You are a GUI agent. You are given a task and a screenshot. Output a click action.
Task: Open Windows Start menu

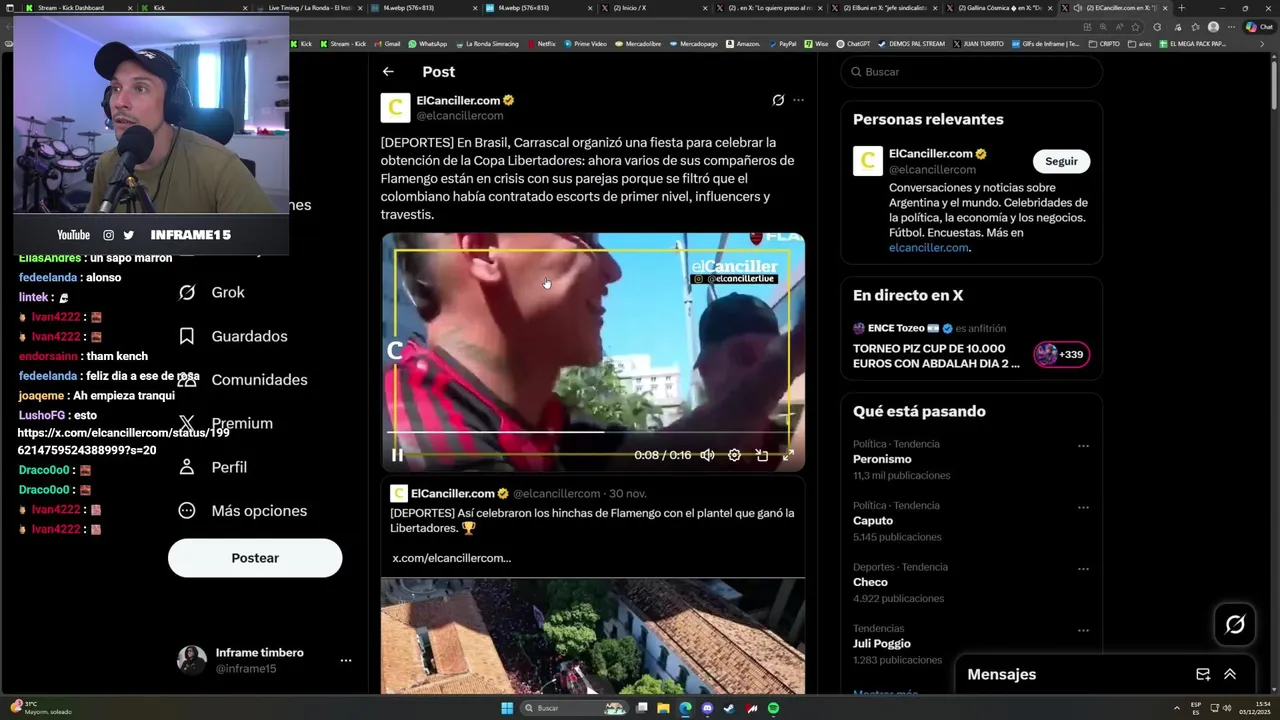click(x=507, y=708)
